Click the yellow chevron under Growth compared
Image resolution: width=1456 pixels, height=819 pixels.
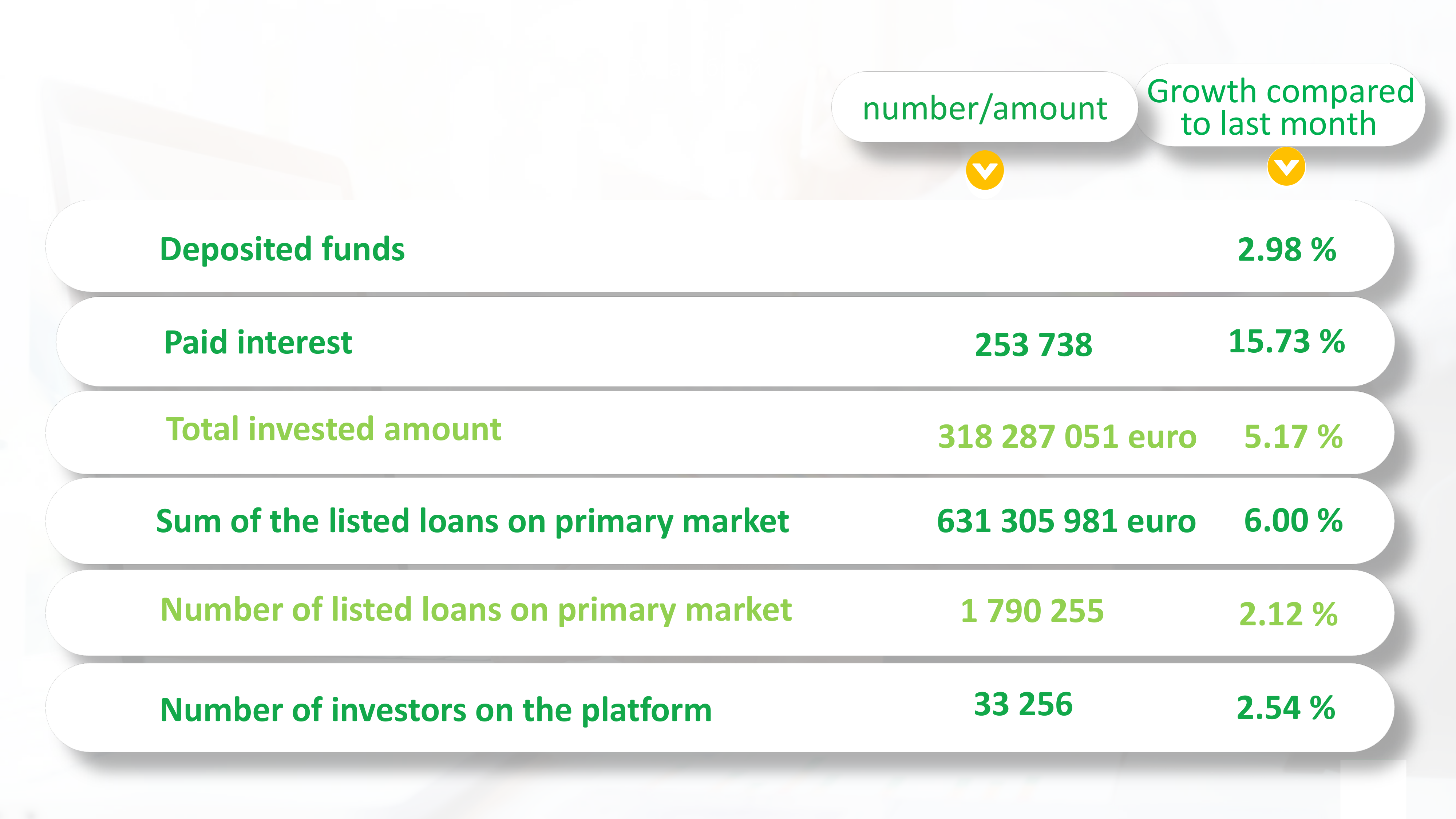(1286, 167)
